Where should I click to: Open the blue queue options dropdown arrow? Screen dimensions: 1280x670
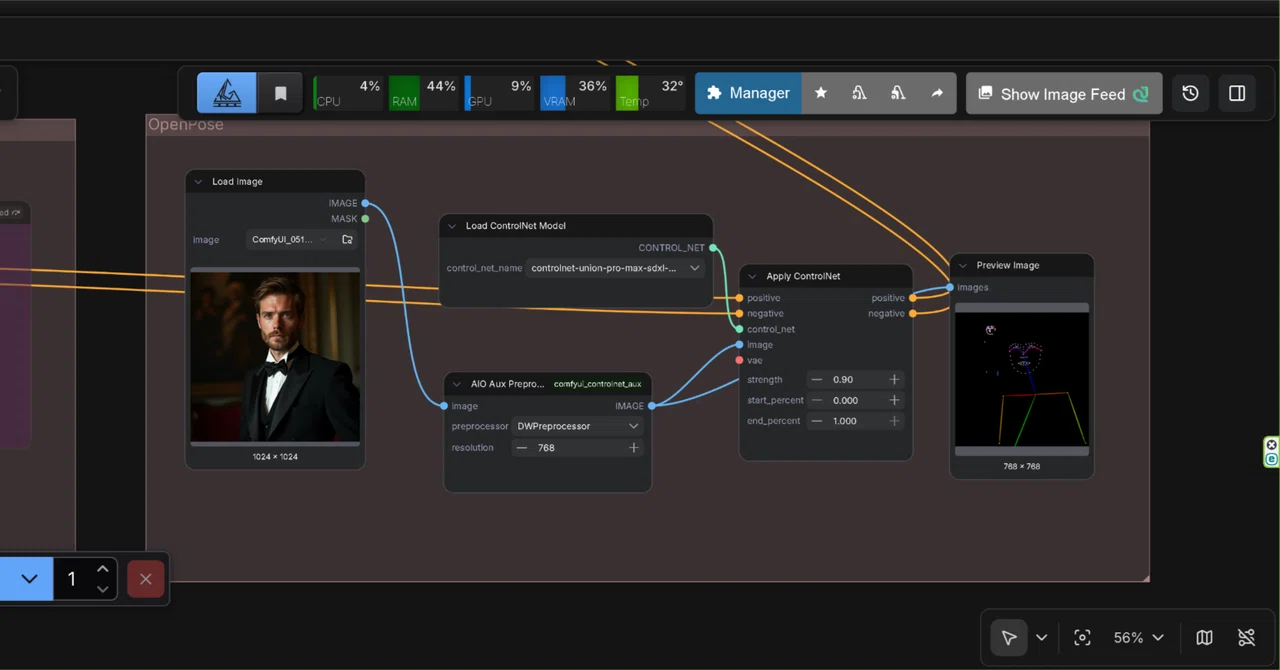pyautogui.click(x=28, y=579)
